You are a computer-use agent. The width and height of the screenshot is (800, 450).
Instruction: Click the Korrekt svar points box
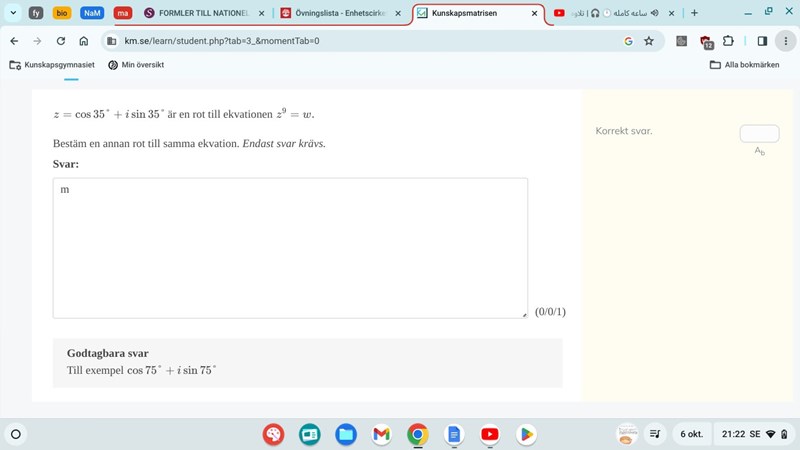tap(759, 133)
